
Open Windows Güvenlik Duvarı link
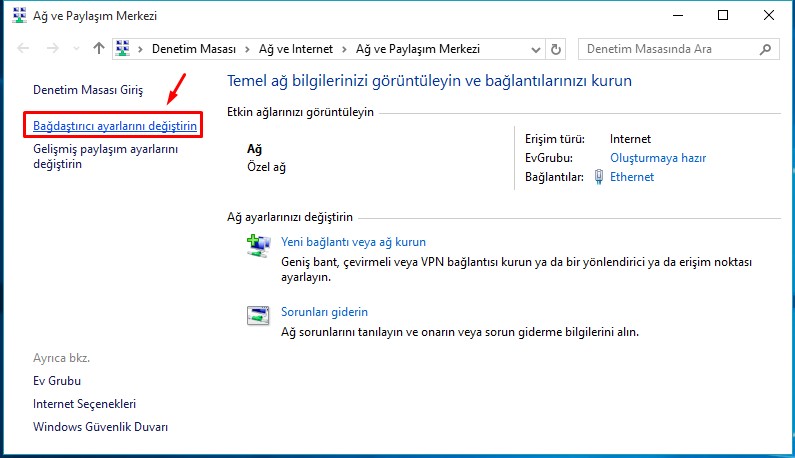100,427
